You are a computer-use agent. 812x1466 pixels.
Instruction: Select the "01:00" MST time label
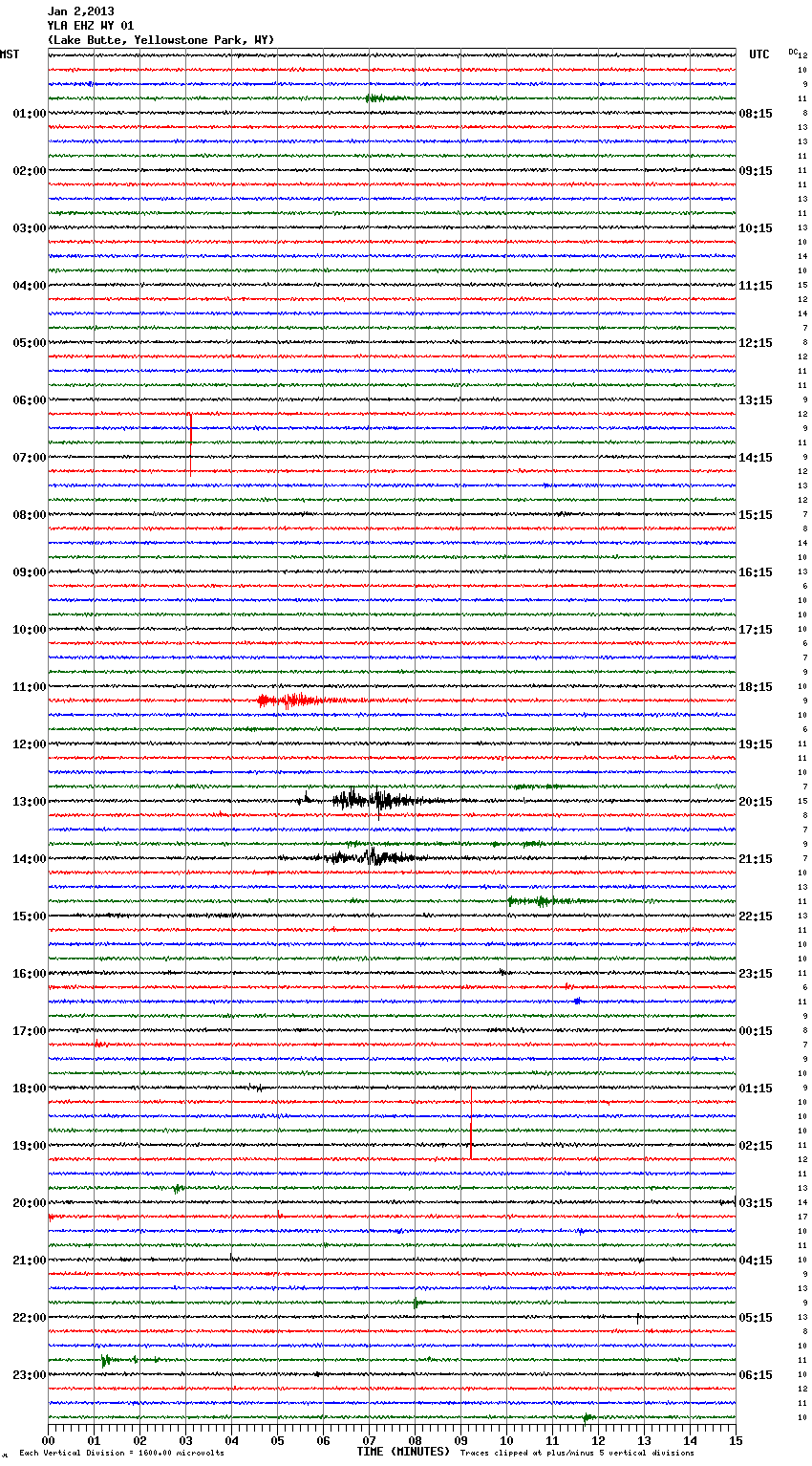click(30, 114)
